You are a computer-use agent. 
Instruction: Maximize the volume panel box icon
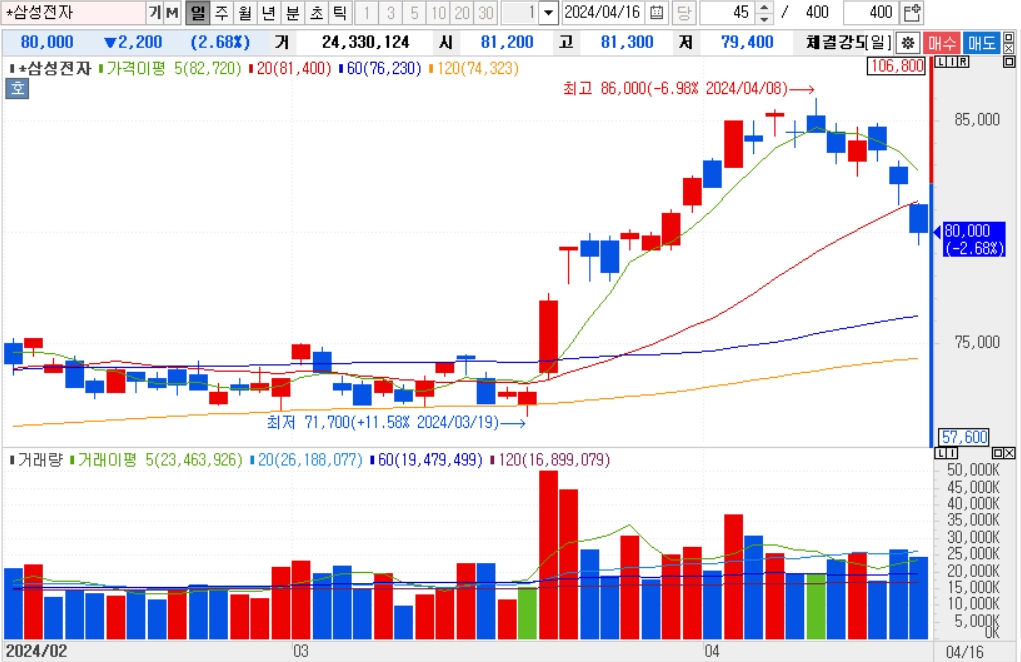tap(998, 452)
